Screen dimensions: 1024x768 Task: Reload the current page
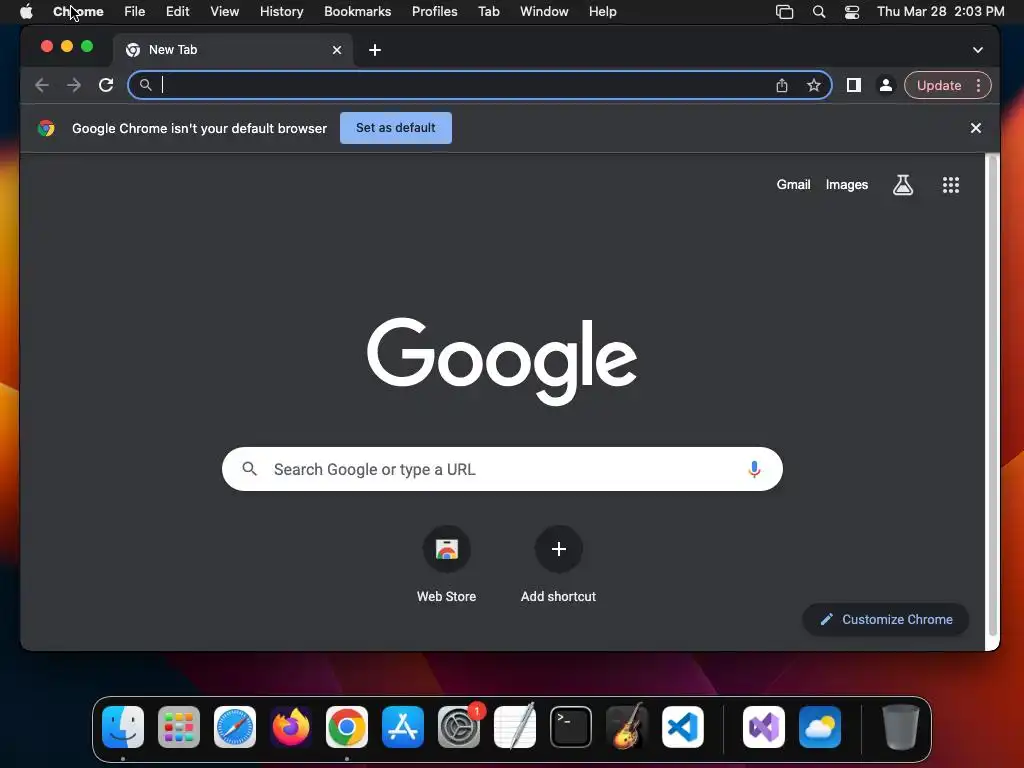(x=106, y=85)
